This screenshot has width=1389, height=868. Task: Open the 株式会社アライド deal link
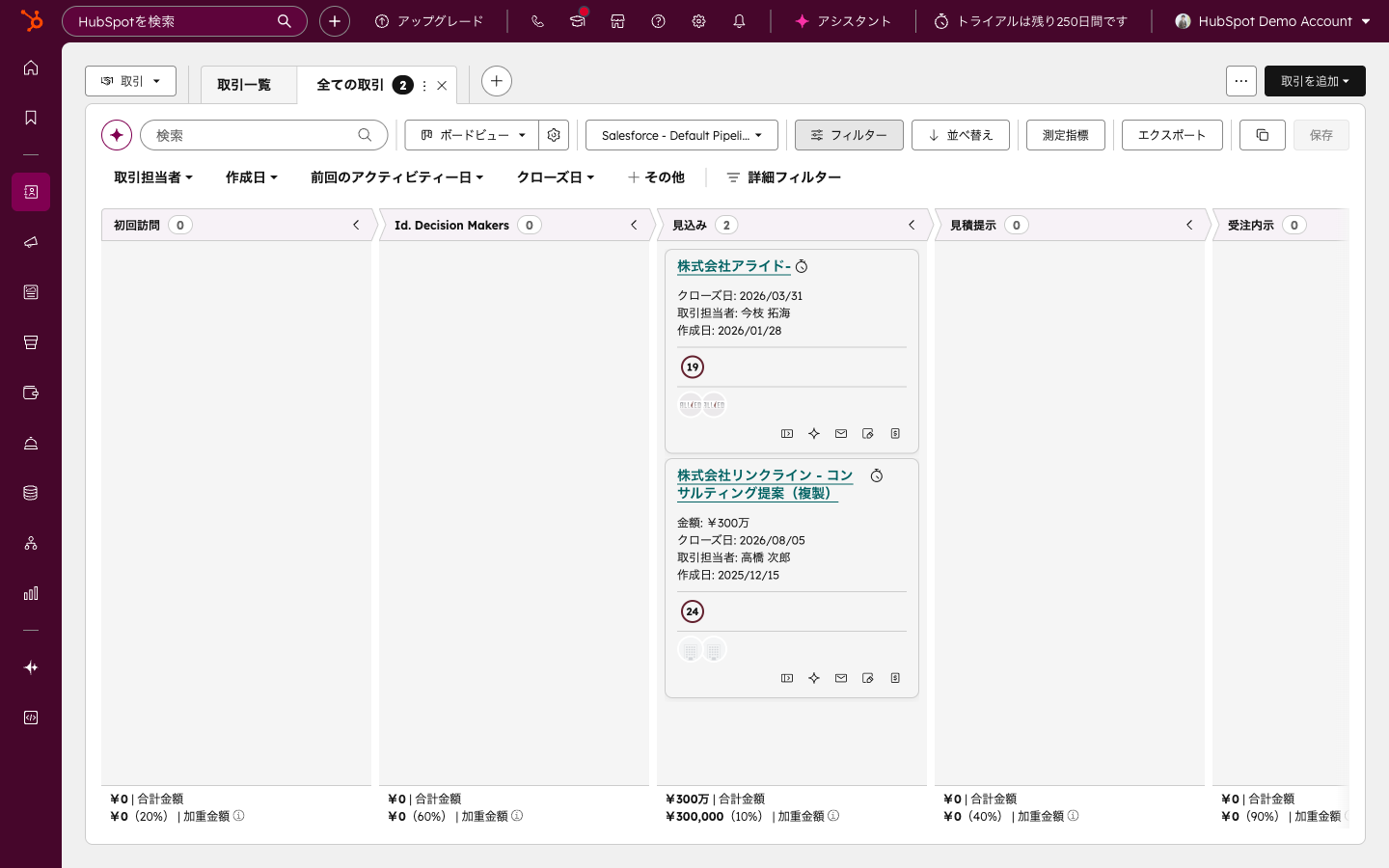[734, 266]
